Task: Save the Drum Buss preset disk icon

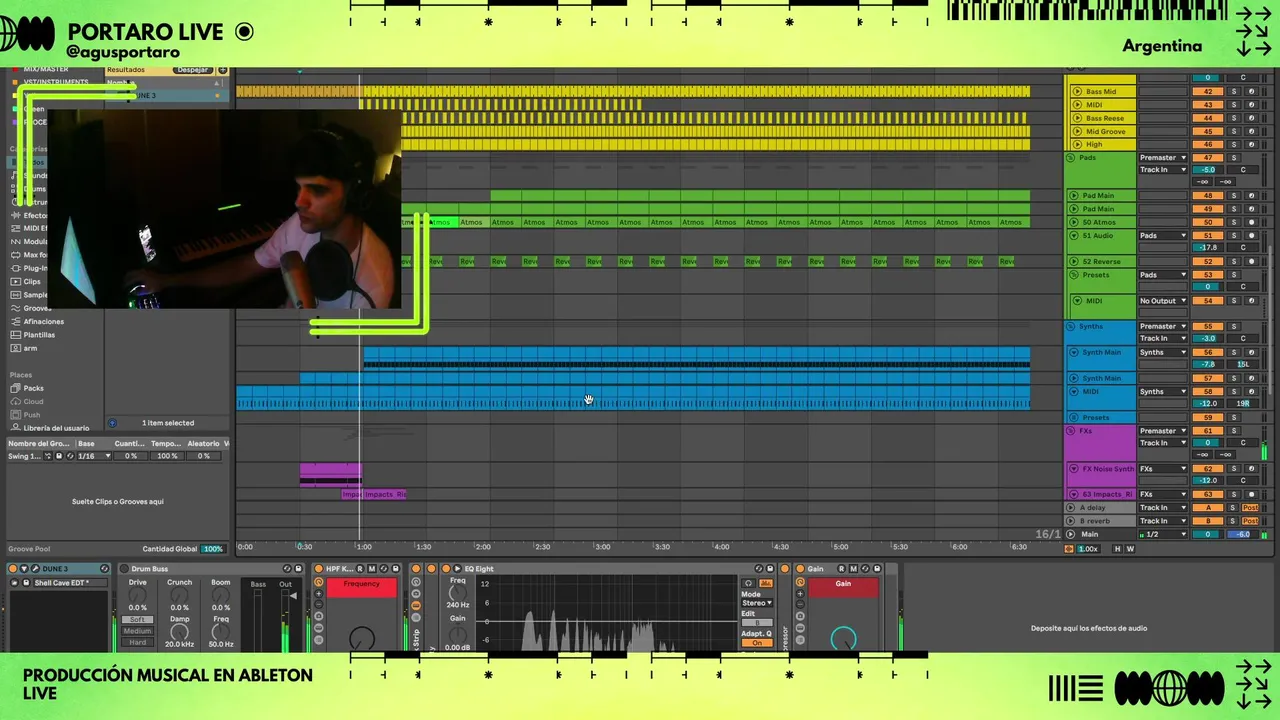Action: point(298,569)
